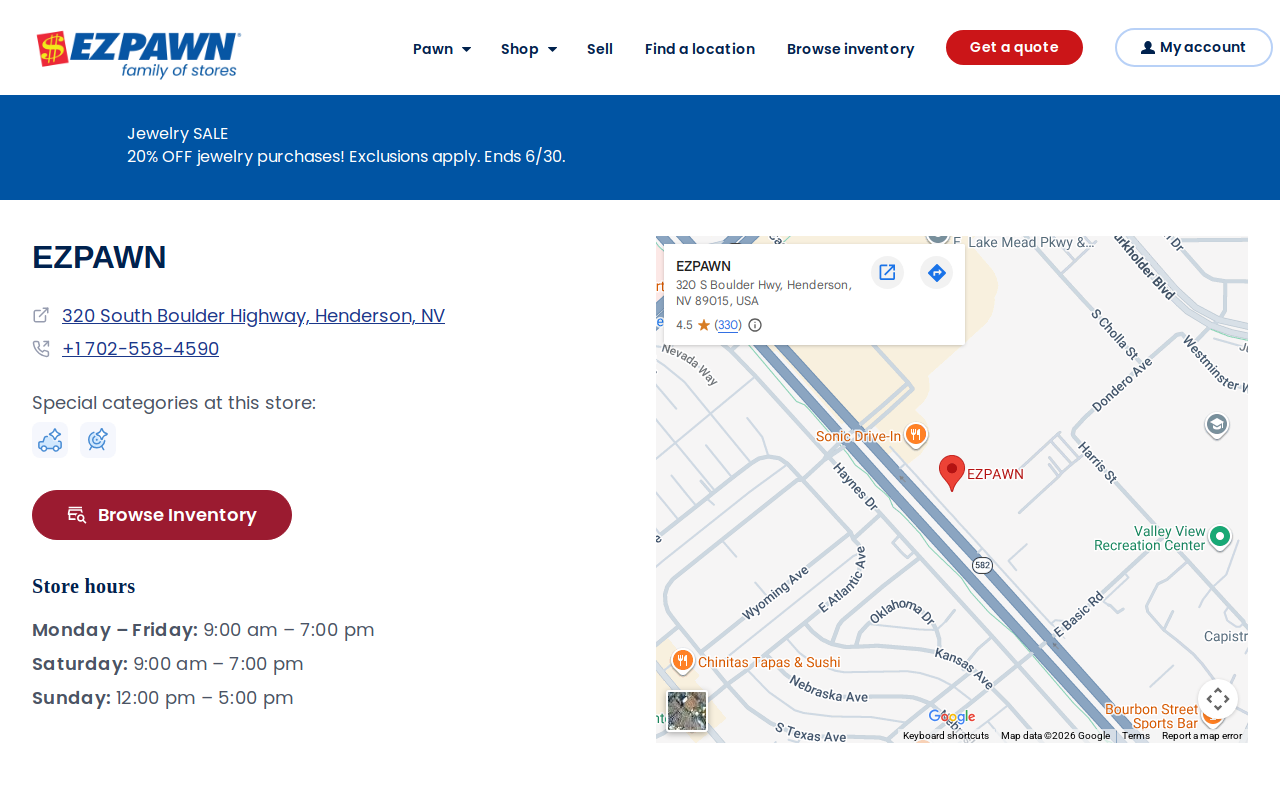The height and width of the screenshot is (800, 1280).
Task: Open the 320 South Boulder Highway address link
Action: 253,315
